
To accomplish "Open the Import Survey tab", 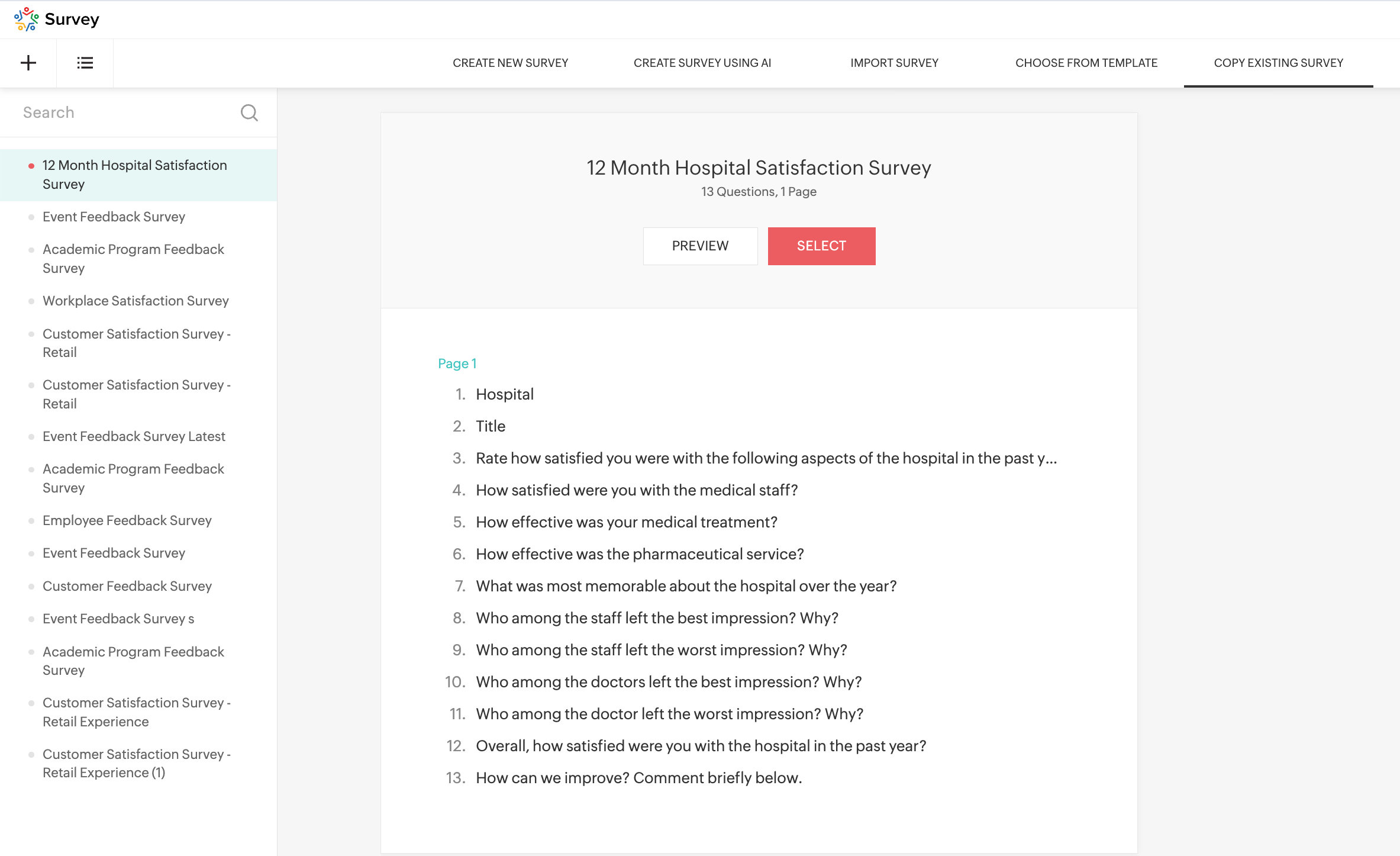I will 894,63.
